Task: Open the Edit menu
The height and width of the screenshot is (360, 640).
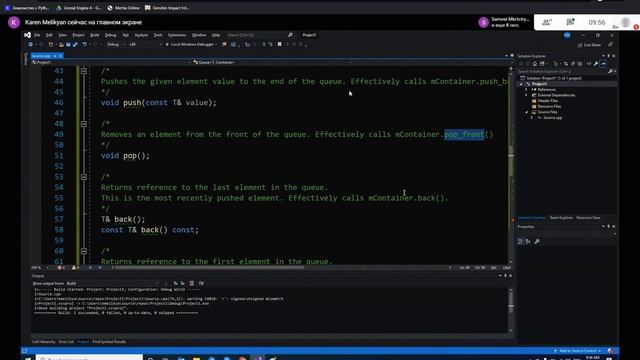Action: pos(49,35)
